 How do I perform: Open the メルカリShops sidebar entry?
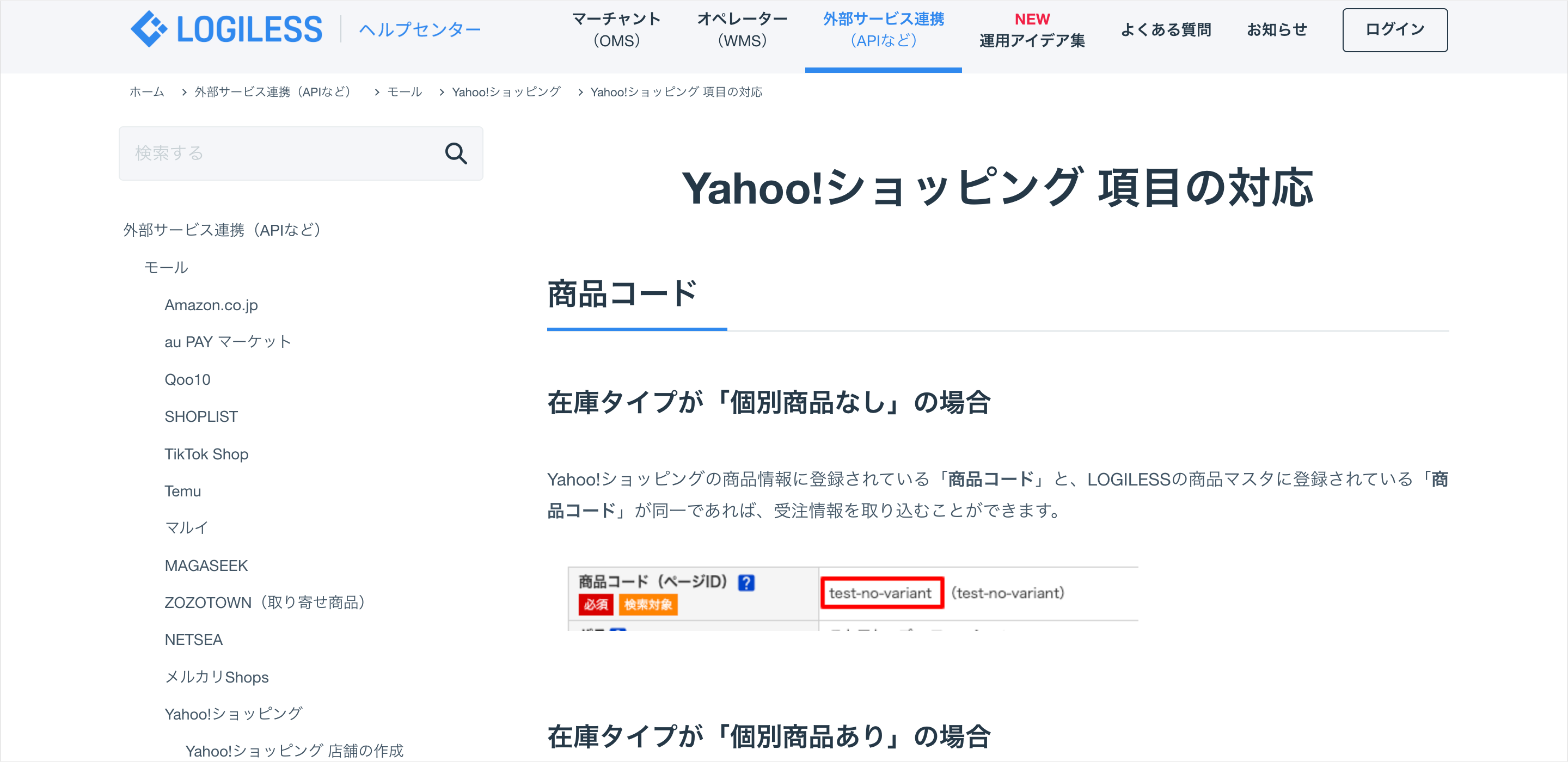coord(216,677)
